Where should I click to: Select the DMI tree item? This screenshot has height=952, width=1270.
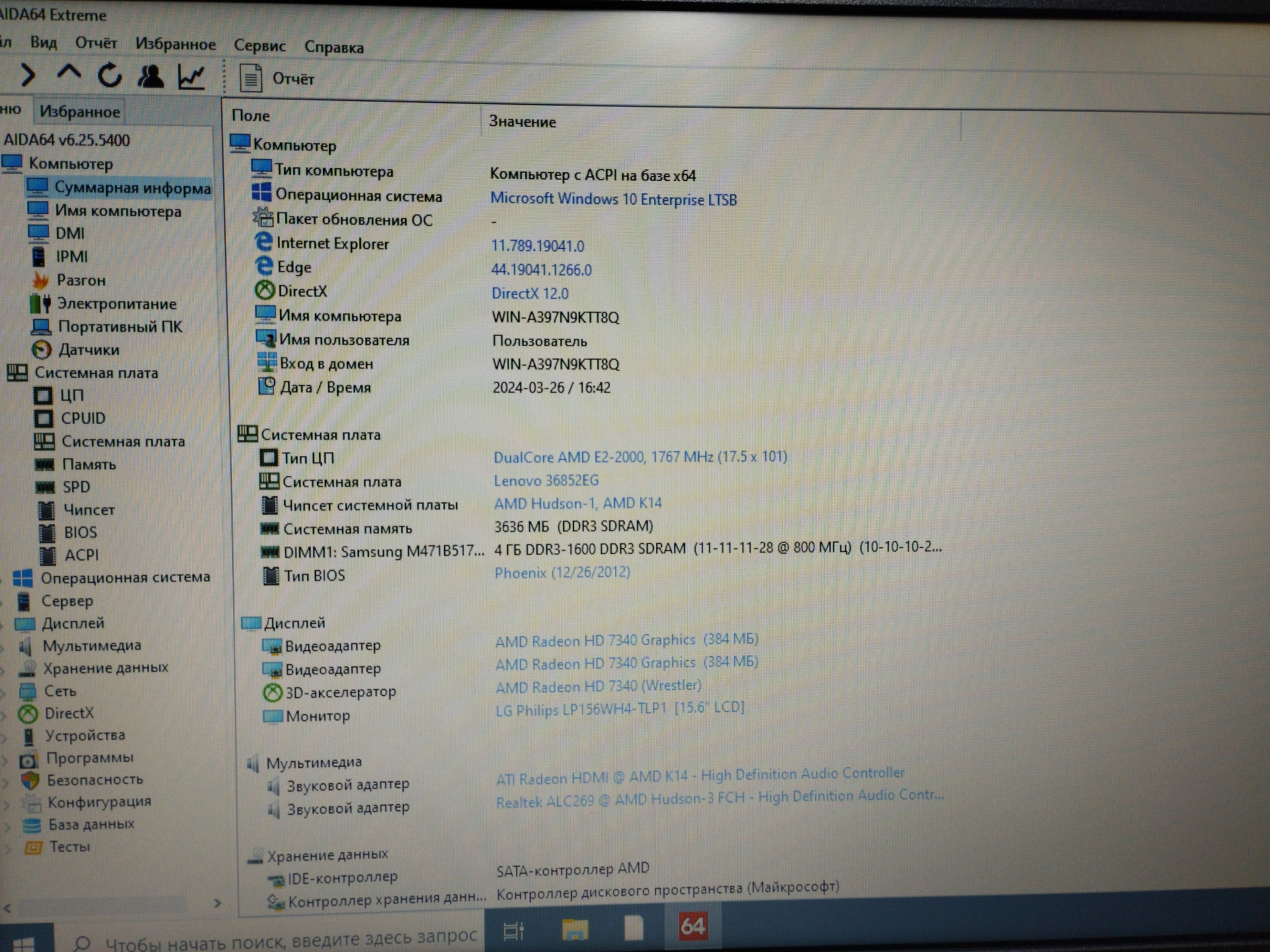click(x=69, y=233)
